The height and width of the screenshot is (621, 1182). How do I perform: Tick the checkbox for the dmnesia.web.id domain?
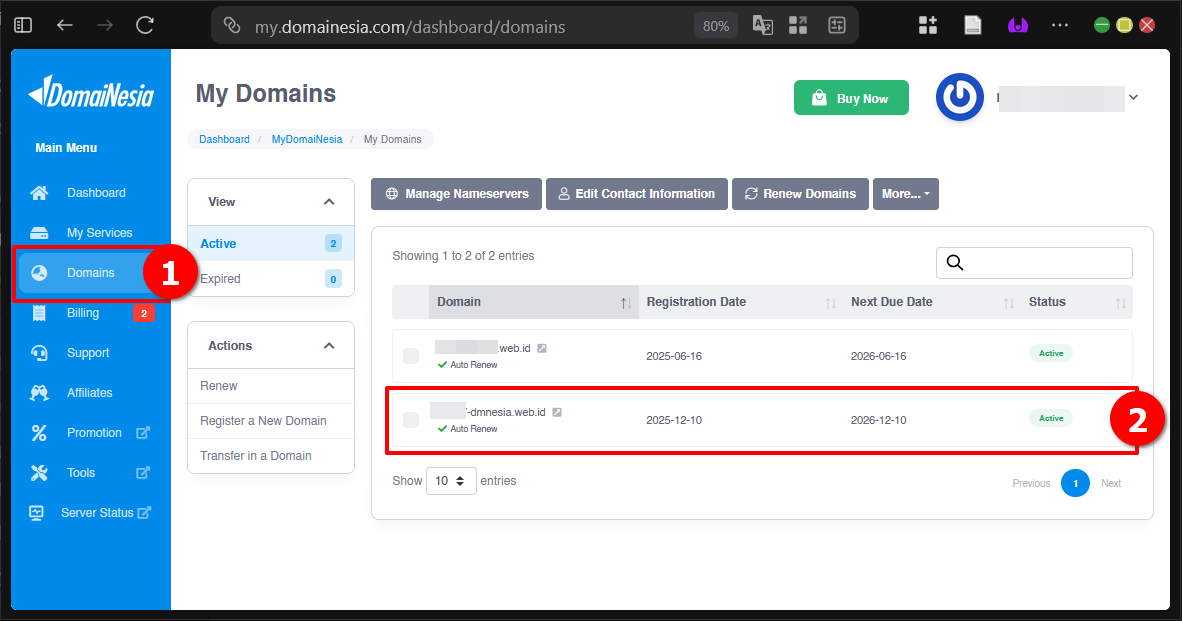[x=410, y=420]
